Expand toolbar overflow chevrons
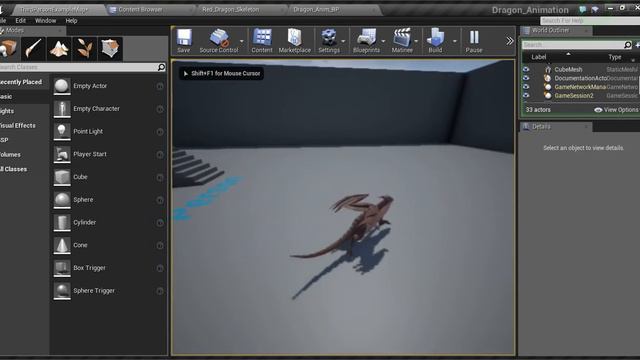640x360 pixels. tap(510, 41)
